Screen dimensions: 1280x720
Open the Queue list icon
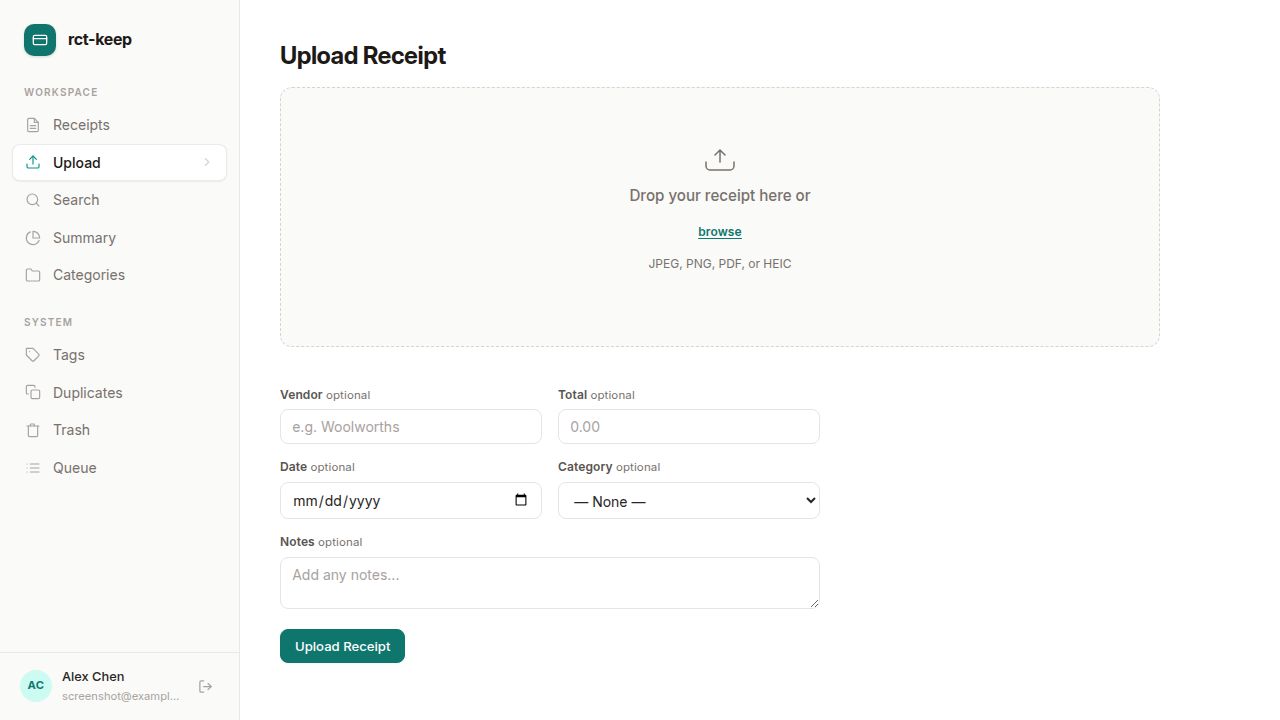point(32,468)
